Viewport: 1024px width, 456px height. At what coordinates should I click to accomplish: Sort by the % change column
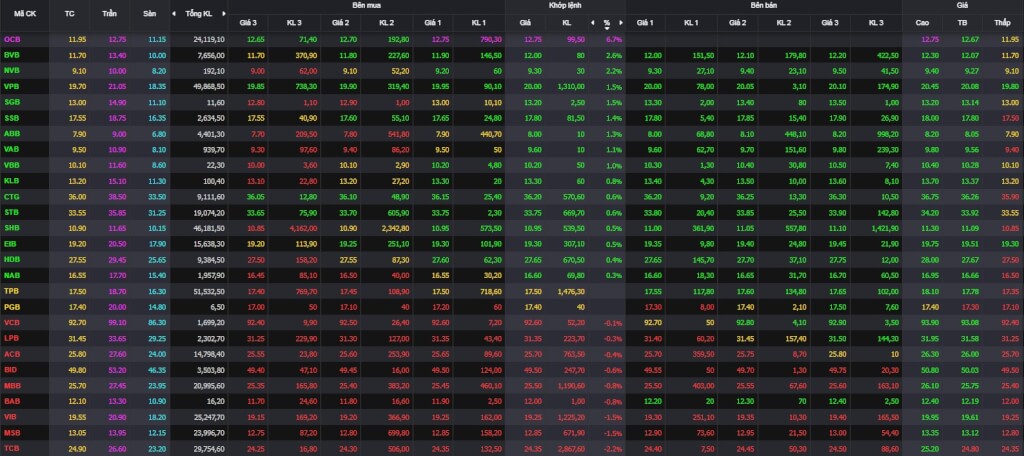pos(607,23)
